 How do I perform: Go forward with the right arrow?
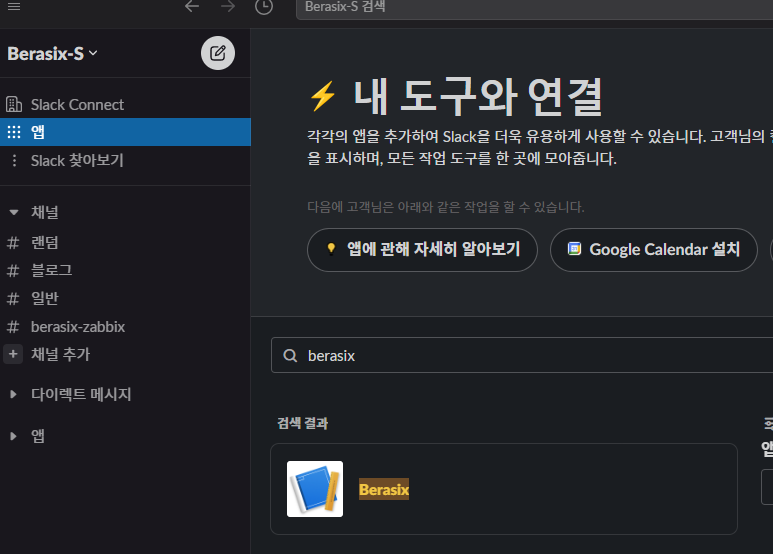pyautogui.click(x=228, y=6)
